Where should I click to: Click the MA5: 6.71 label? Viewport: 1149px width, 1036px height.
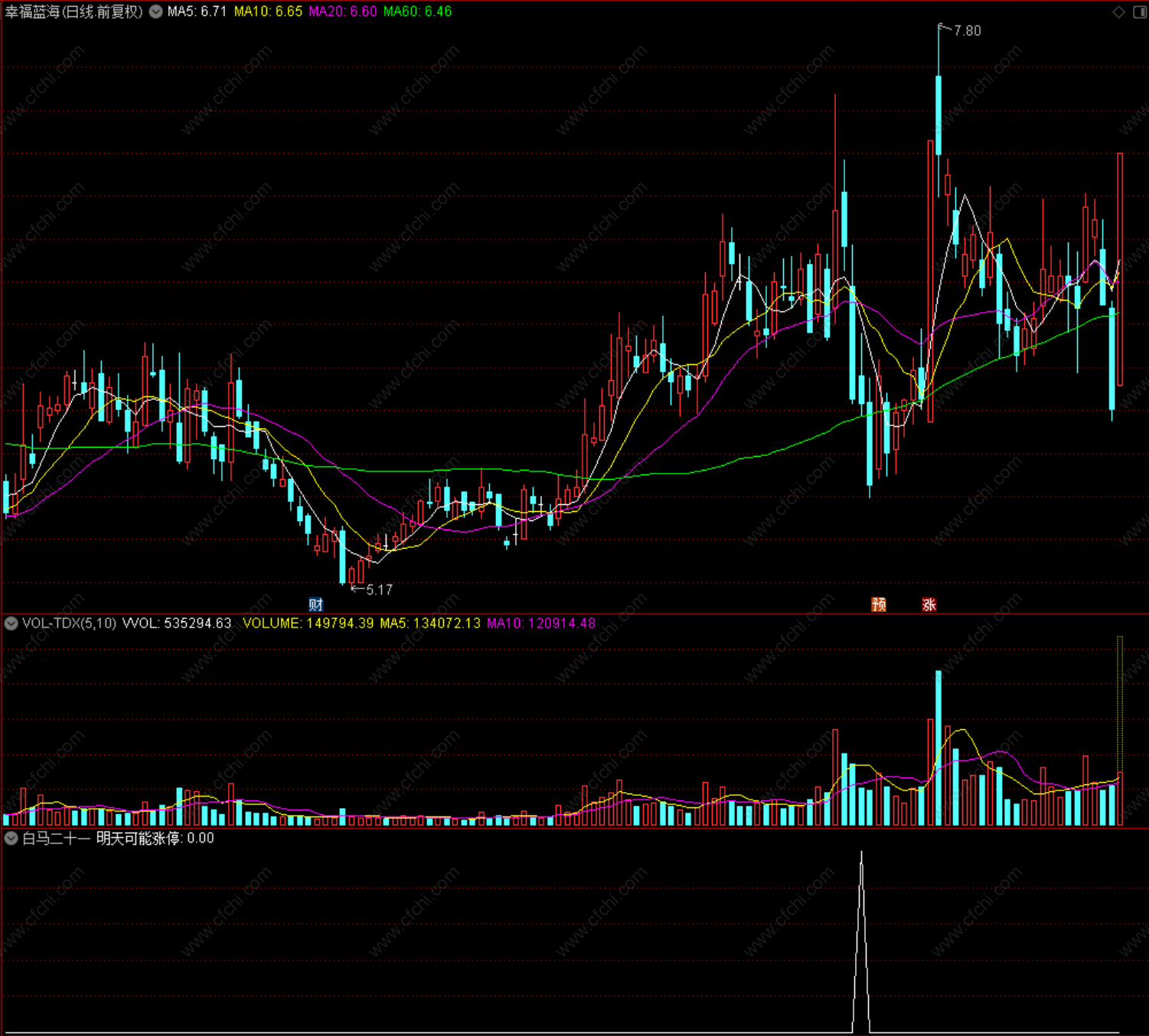tap(197, 11)
